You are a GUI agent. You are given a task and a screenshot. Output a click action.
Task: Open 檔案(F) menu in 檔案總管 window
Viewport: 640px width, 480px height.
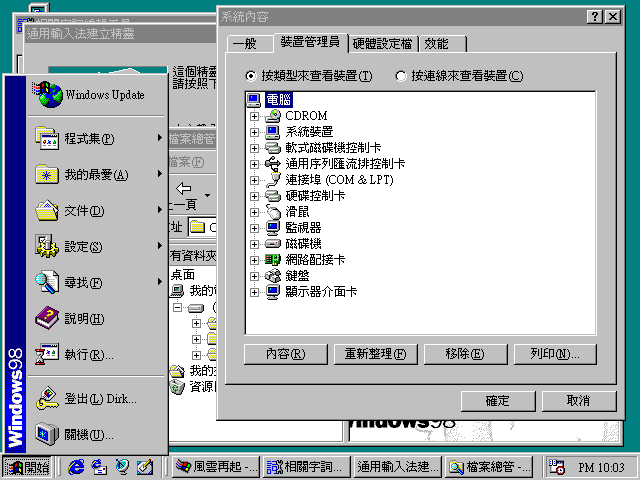(x=186, y=162)
